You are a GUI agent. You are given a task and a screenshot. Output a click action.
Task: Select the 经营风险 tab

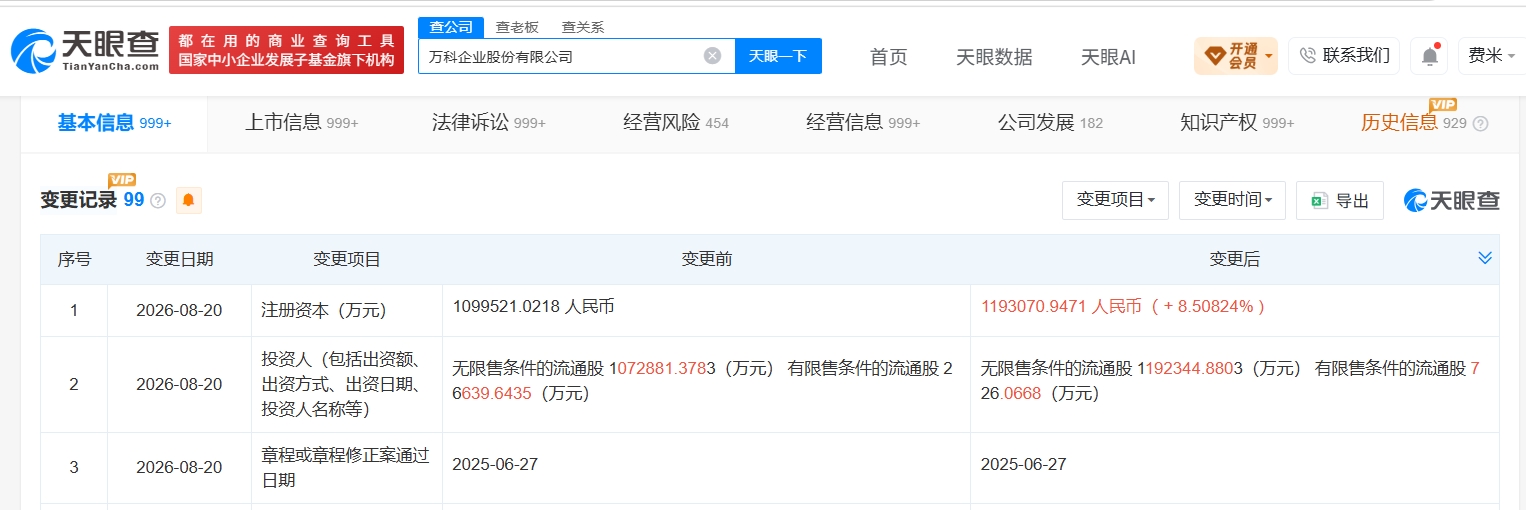(676, 123)
